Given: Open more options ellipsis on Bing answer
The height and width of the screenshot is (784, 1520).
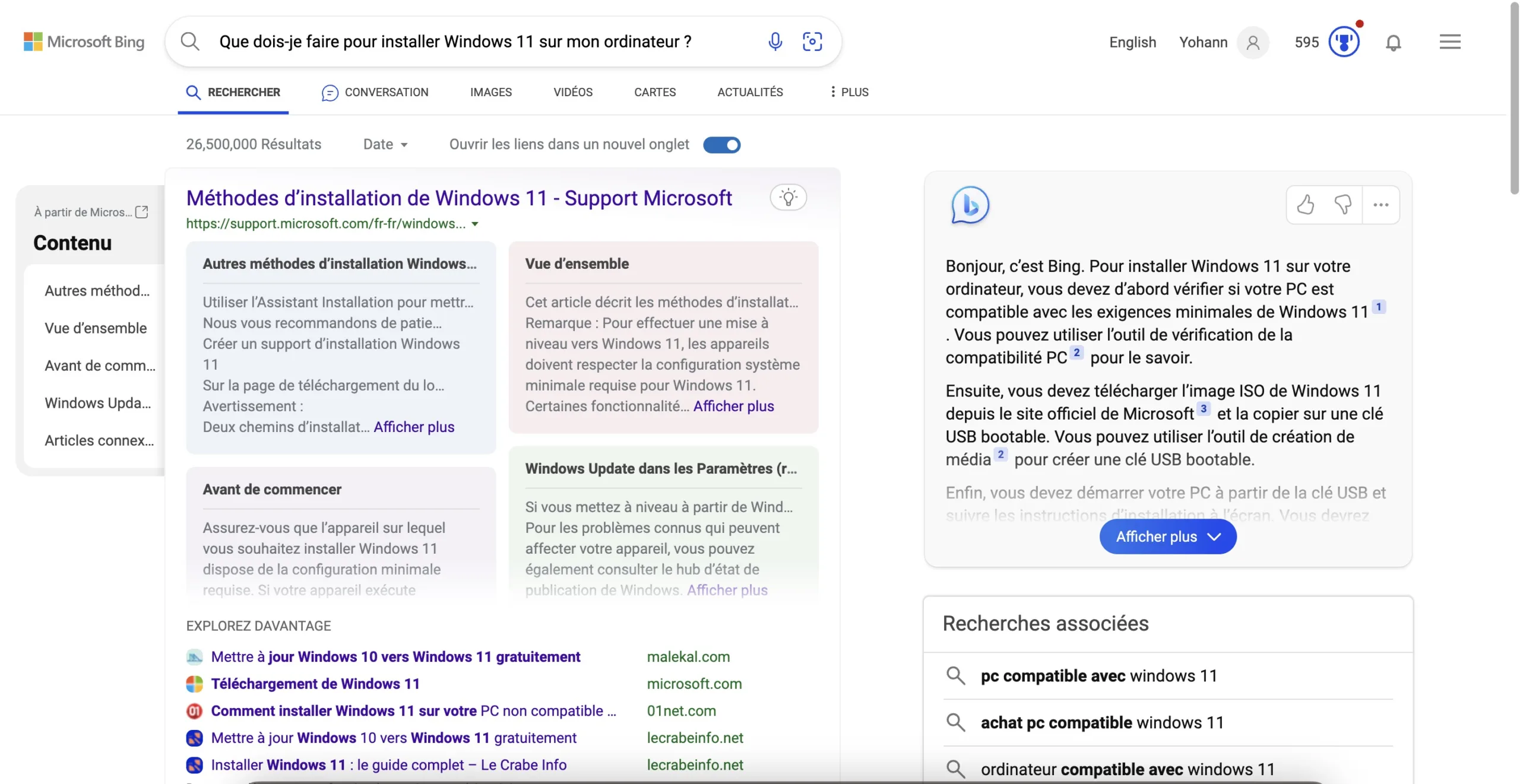Looking at the screenshot, I should point(1380,205).
